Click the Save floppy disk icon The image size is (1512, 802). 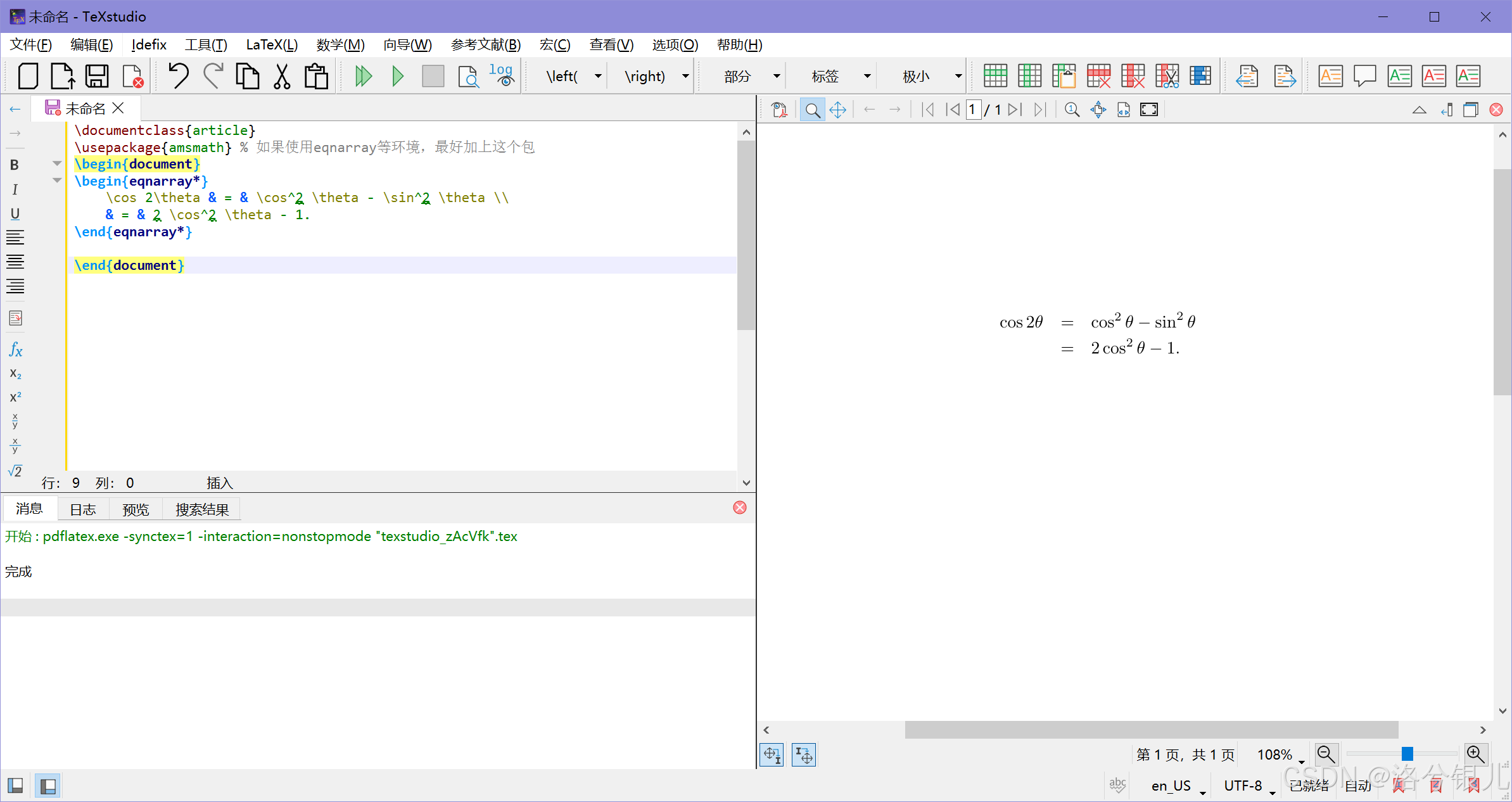click(x=97, y=76)
